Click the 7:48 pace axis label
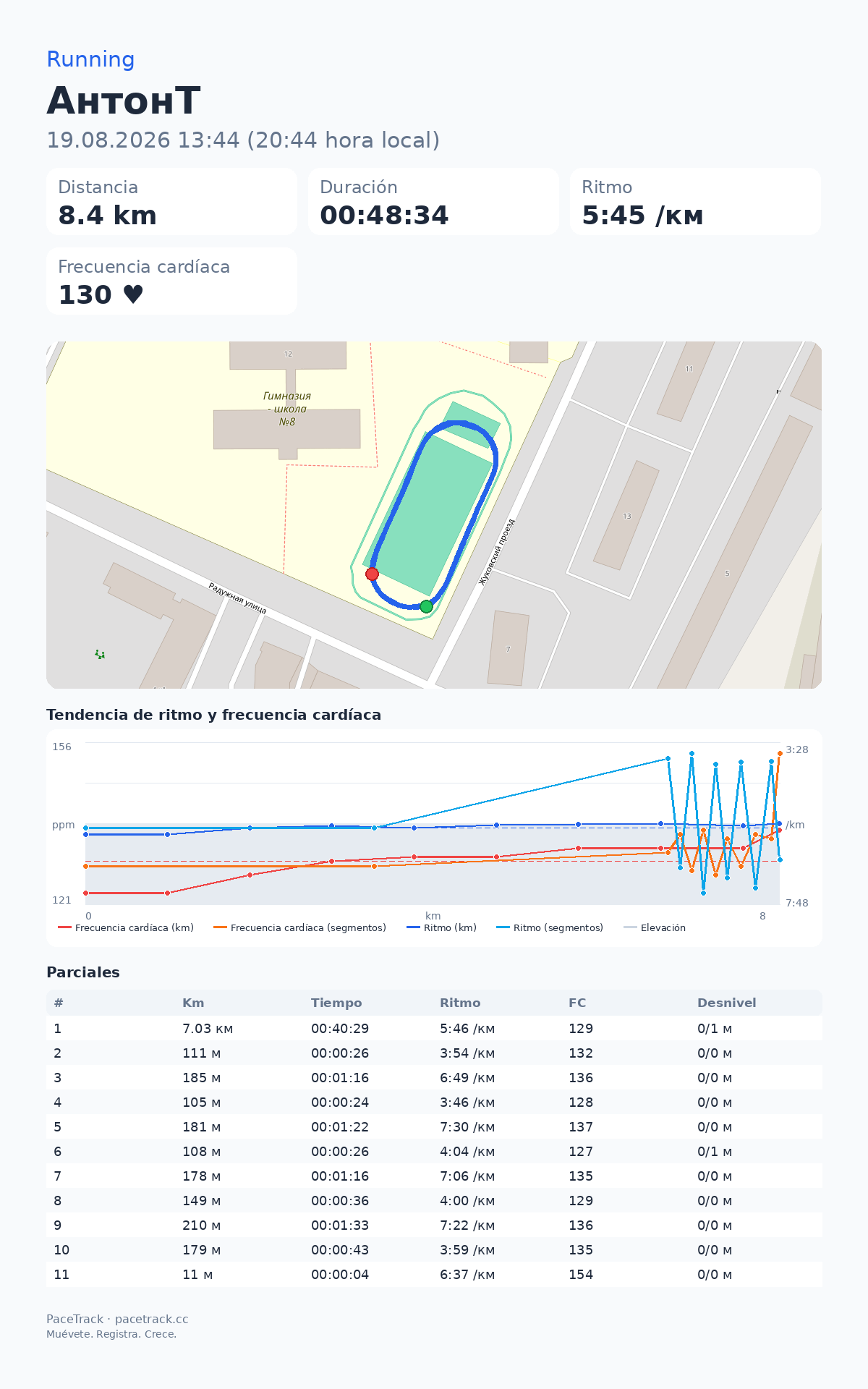Screen dimensions: 868x1389 click(797, 903)
